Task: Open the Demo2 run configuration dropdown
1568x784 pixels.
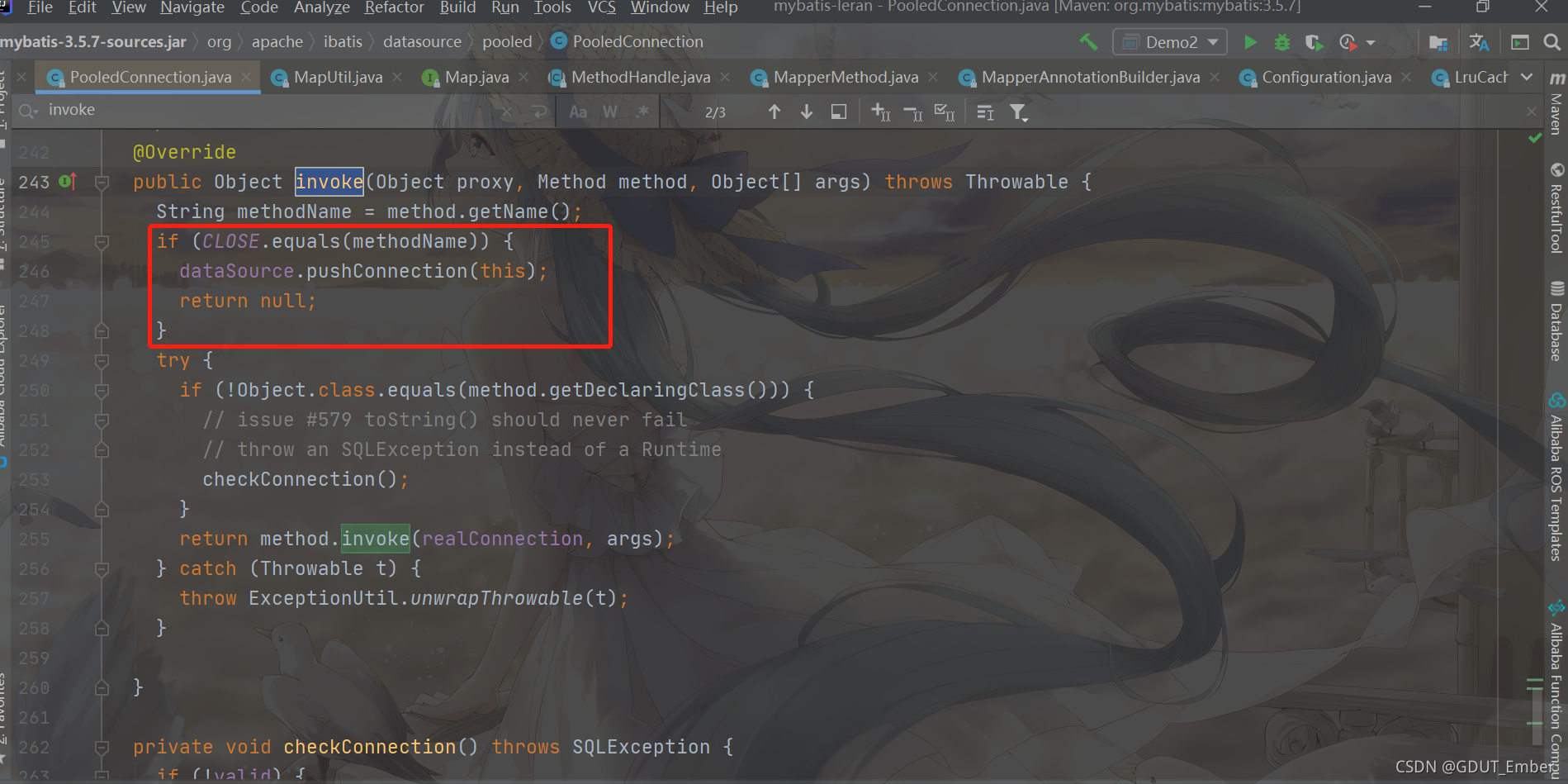Action: 1170,42
